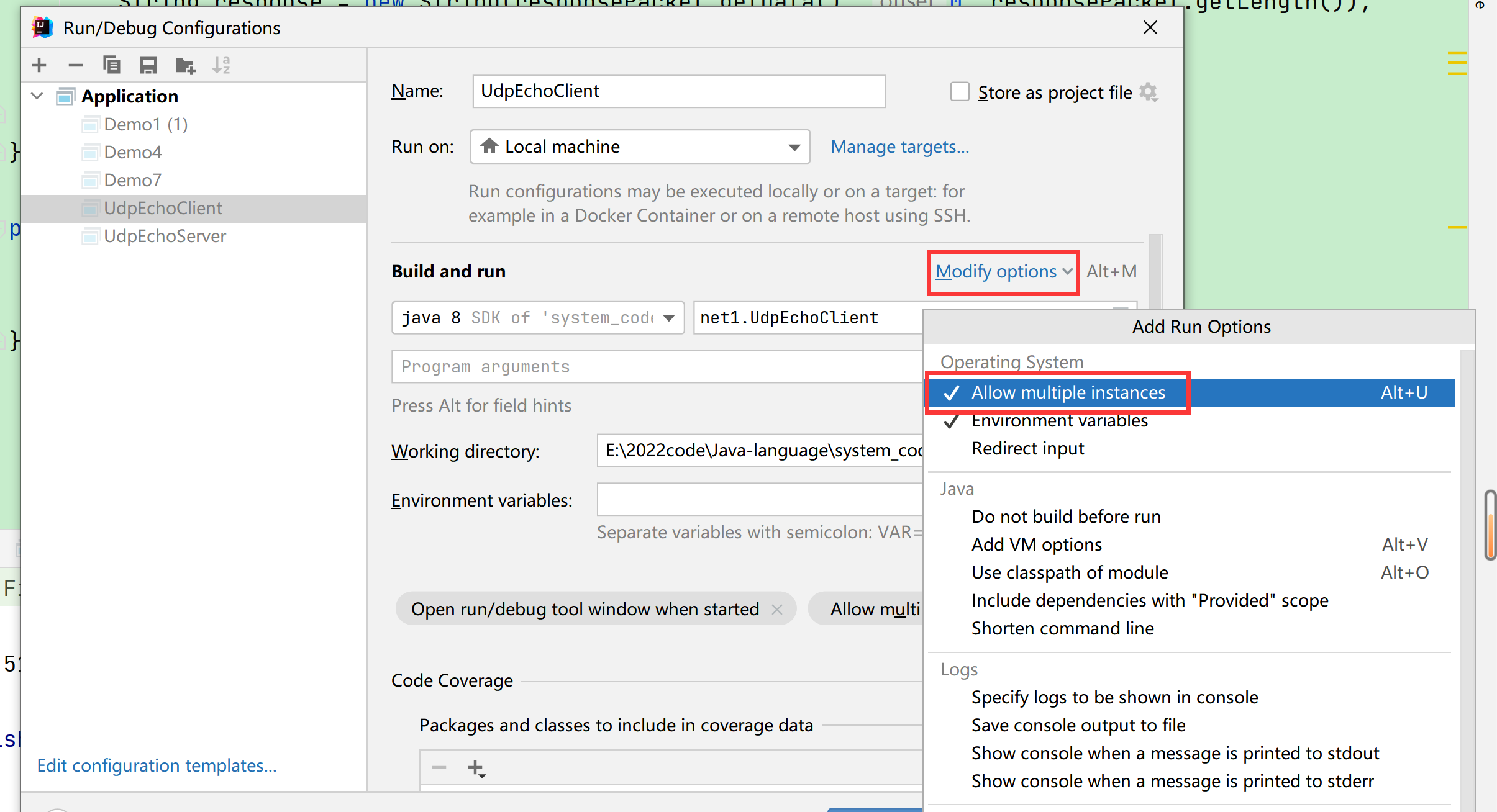Toggle Environment variables run option

1059,421
